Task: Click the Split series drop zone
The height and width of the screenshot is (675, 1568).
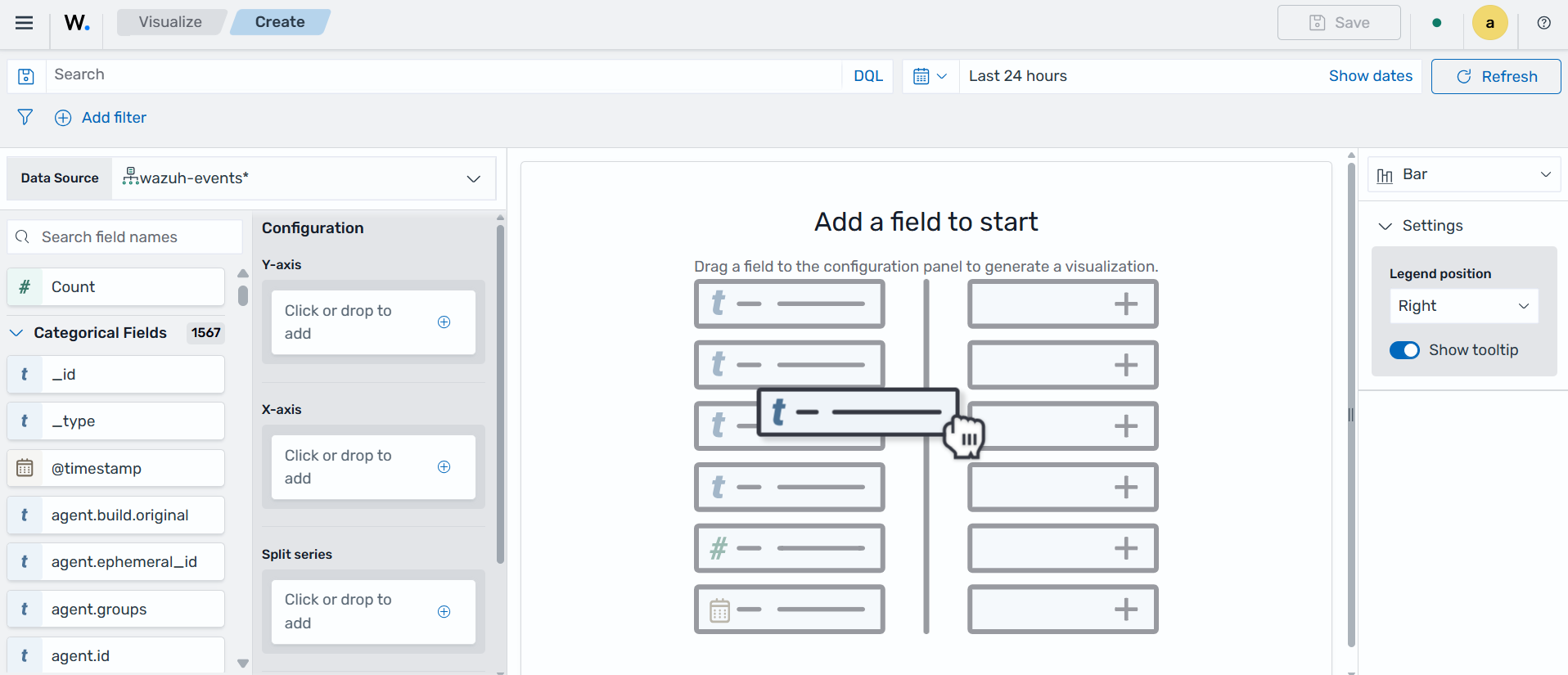Action: [373, 612]
